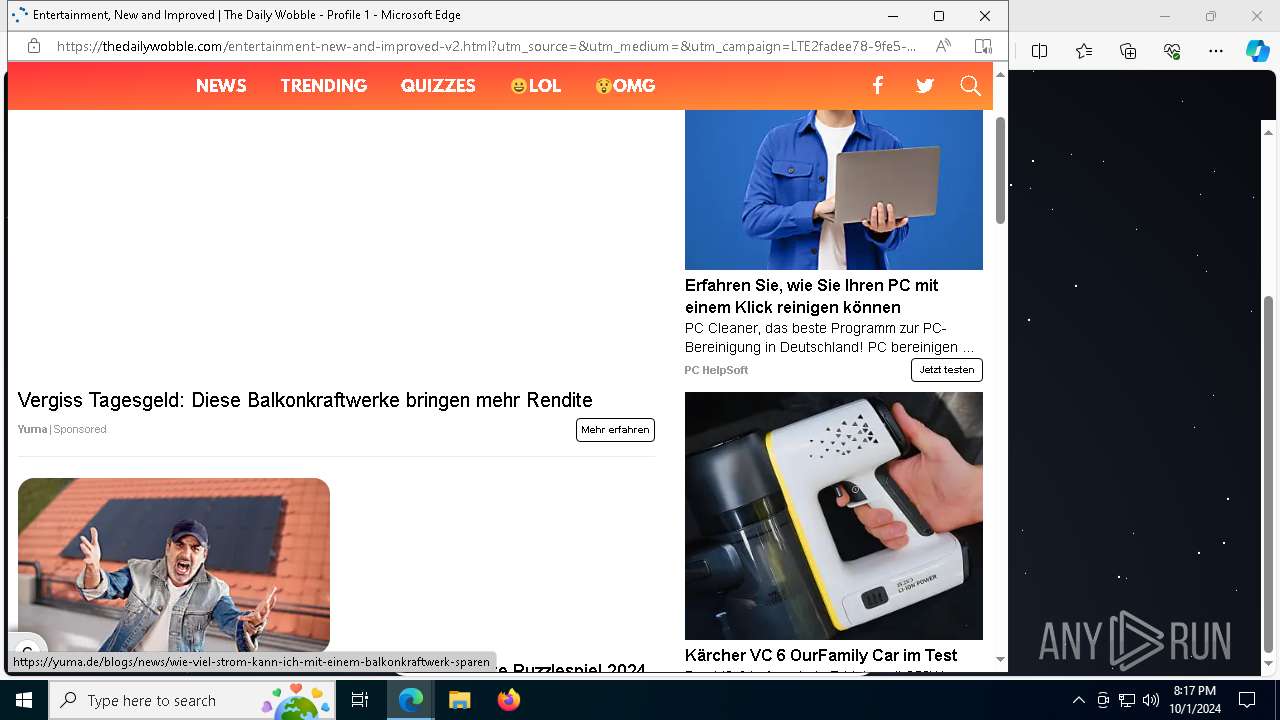The image size is (1280, 720).
Task: Click the PC HelpSoft sponsor label
Action: click(716, 370)
